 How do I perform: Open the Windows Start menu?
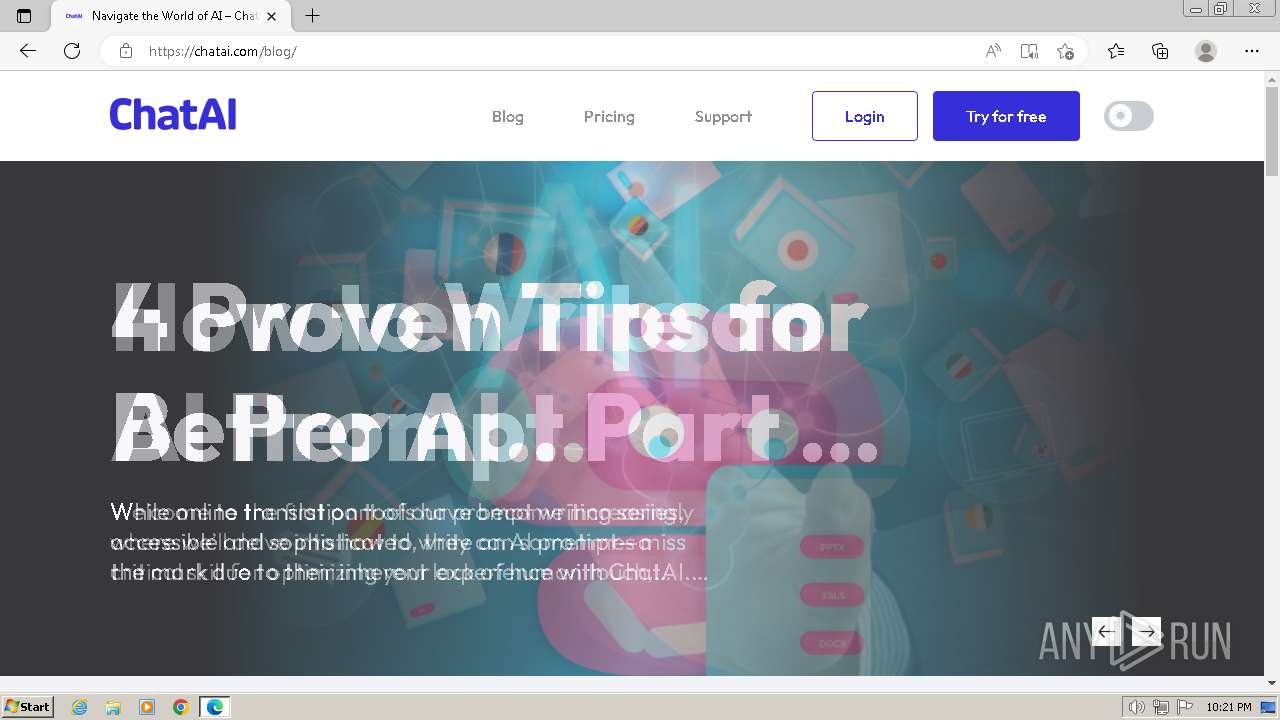27,707
